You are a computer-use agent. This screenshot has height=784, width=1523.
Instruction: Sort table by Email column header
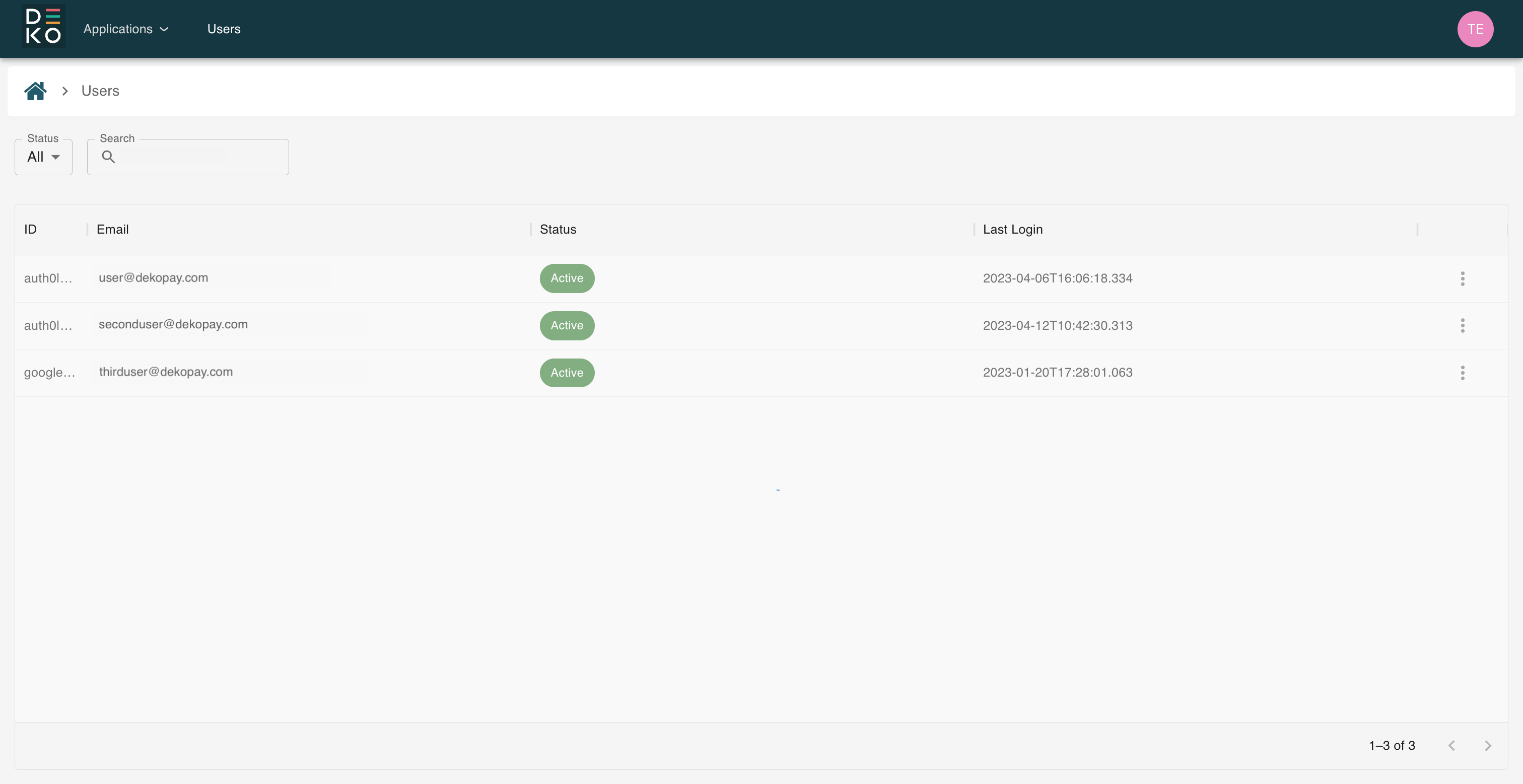[x=112, y=230]
